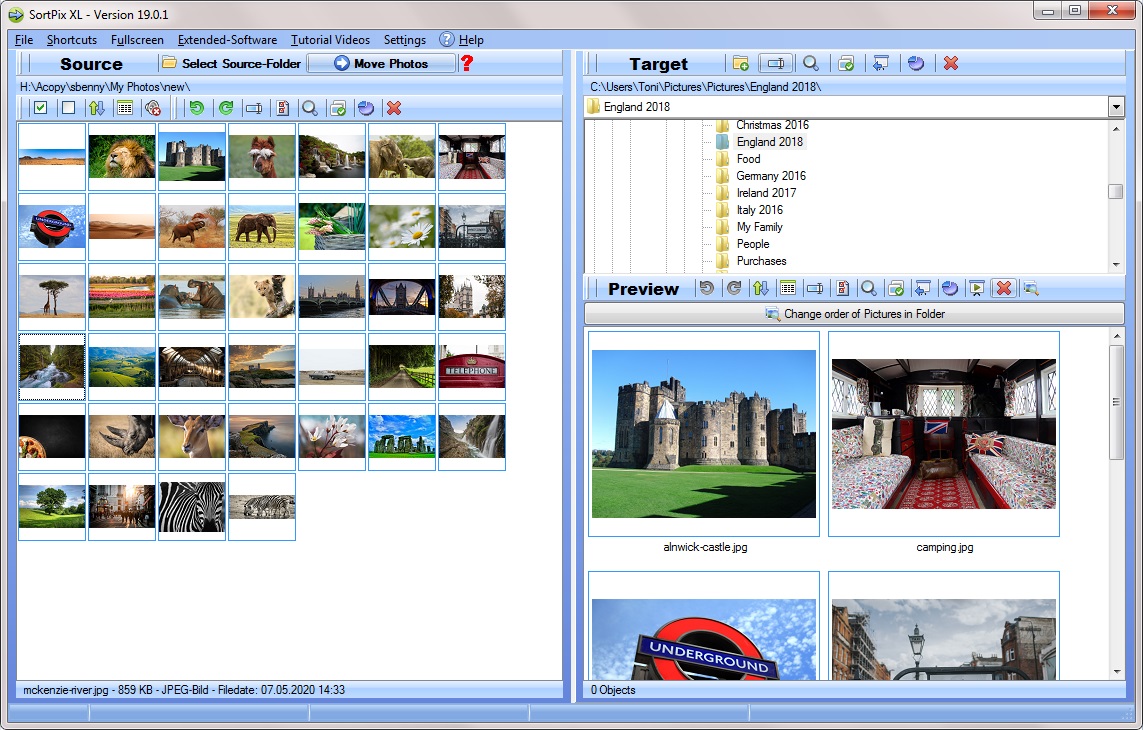1143x730 pixels.
Task: Select the lion photo thumbnail
Action: click(x=122, y=157)
